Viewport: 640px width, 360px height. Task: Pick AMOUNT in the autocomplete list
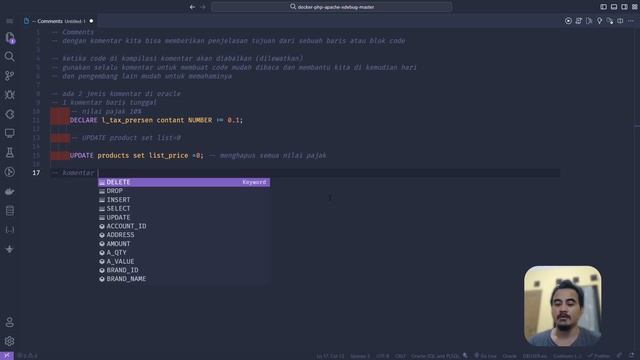[184, 244]
